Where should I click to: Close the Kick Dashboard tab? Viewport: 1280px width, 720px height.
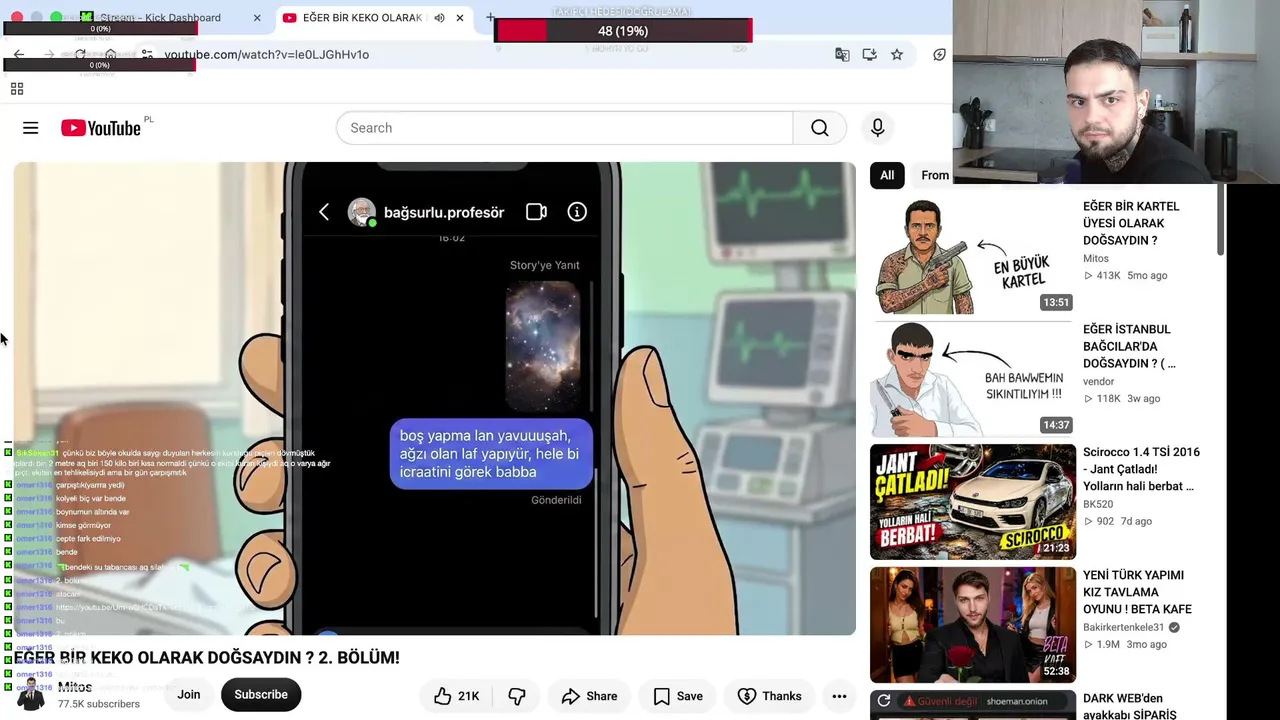pos(257,18)
